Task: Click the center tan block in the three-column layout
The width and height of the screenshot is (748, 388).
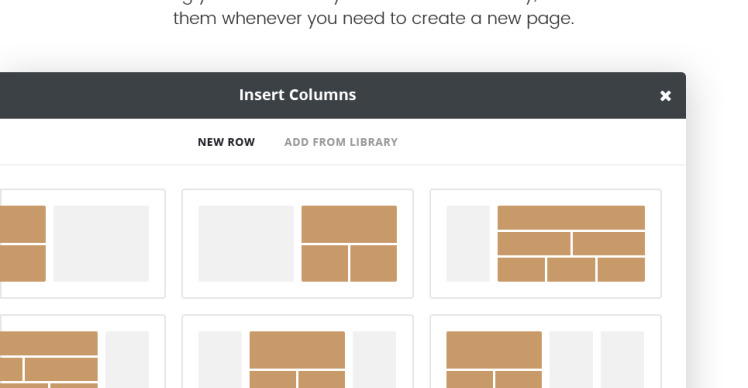Action: [297, 350]
